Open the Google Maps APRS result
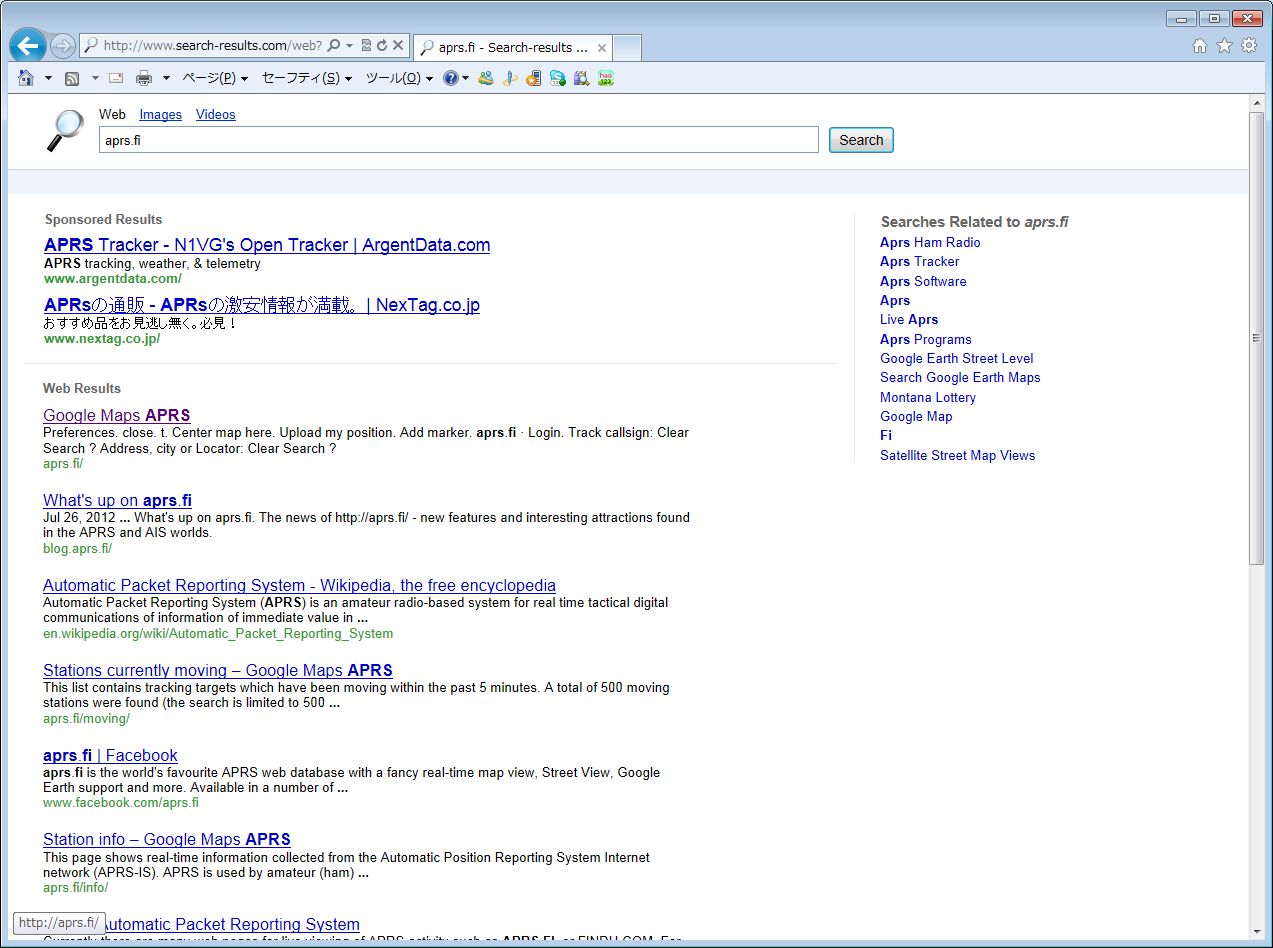The height and width of the screenshot is (948, 1273). coord(116,415)
